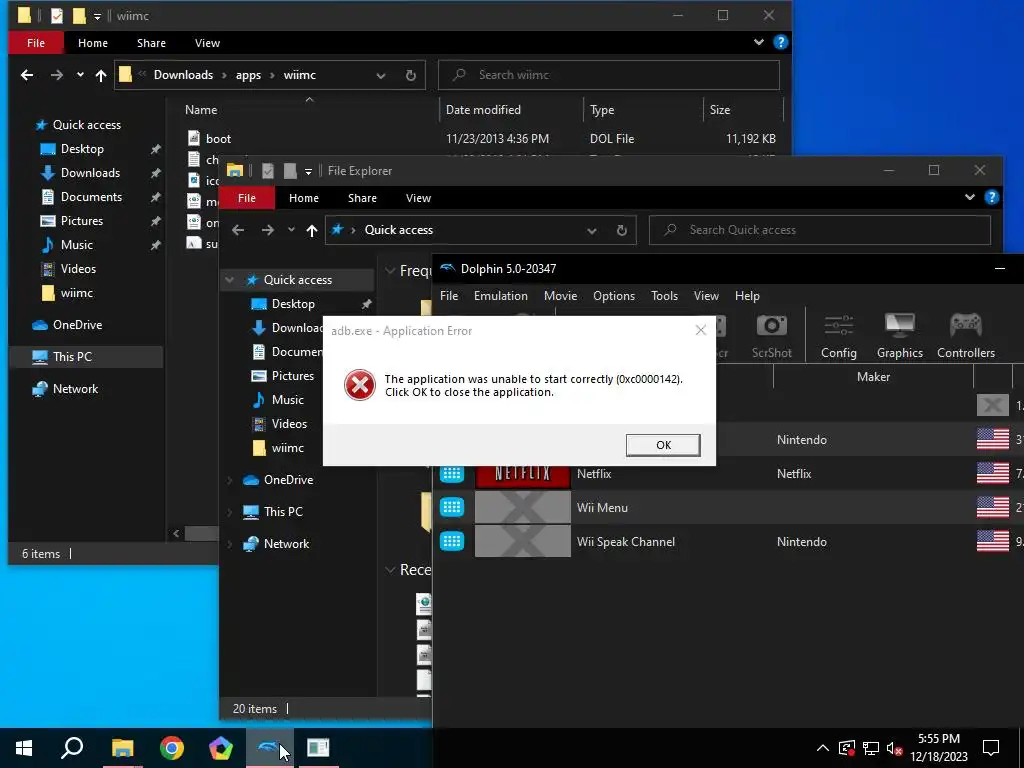
Task: Click Search Quick access input field
Action: [820, 230]
